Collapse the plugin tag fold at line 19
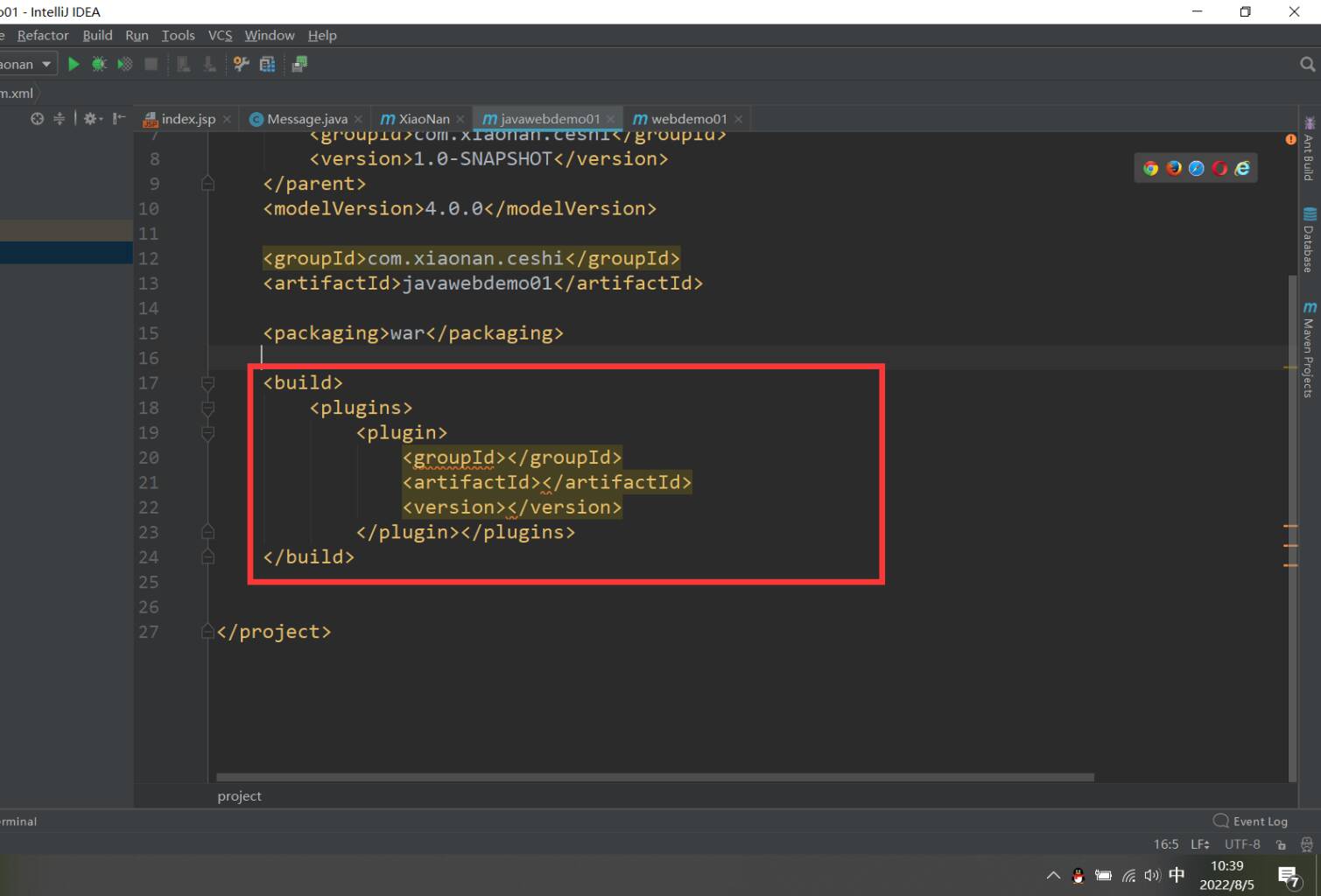The width and height of the screenshot is (1321, 896). tap(207, 433)
